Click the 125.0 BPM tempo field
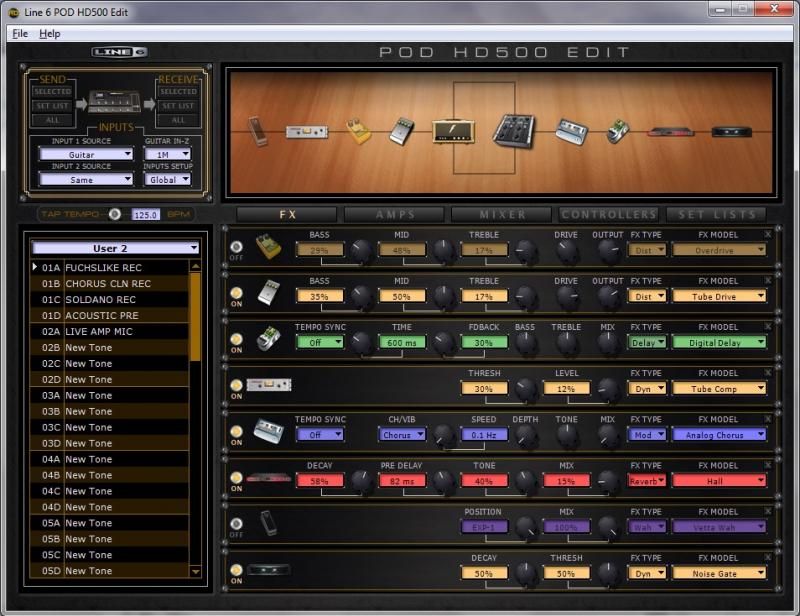 pyautogui.click(x=145, y=214)
